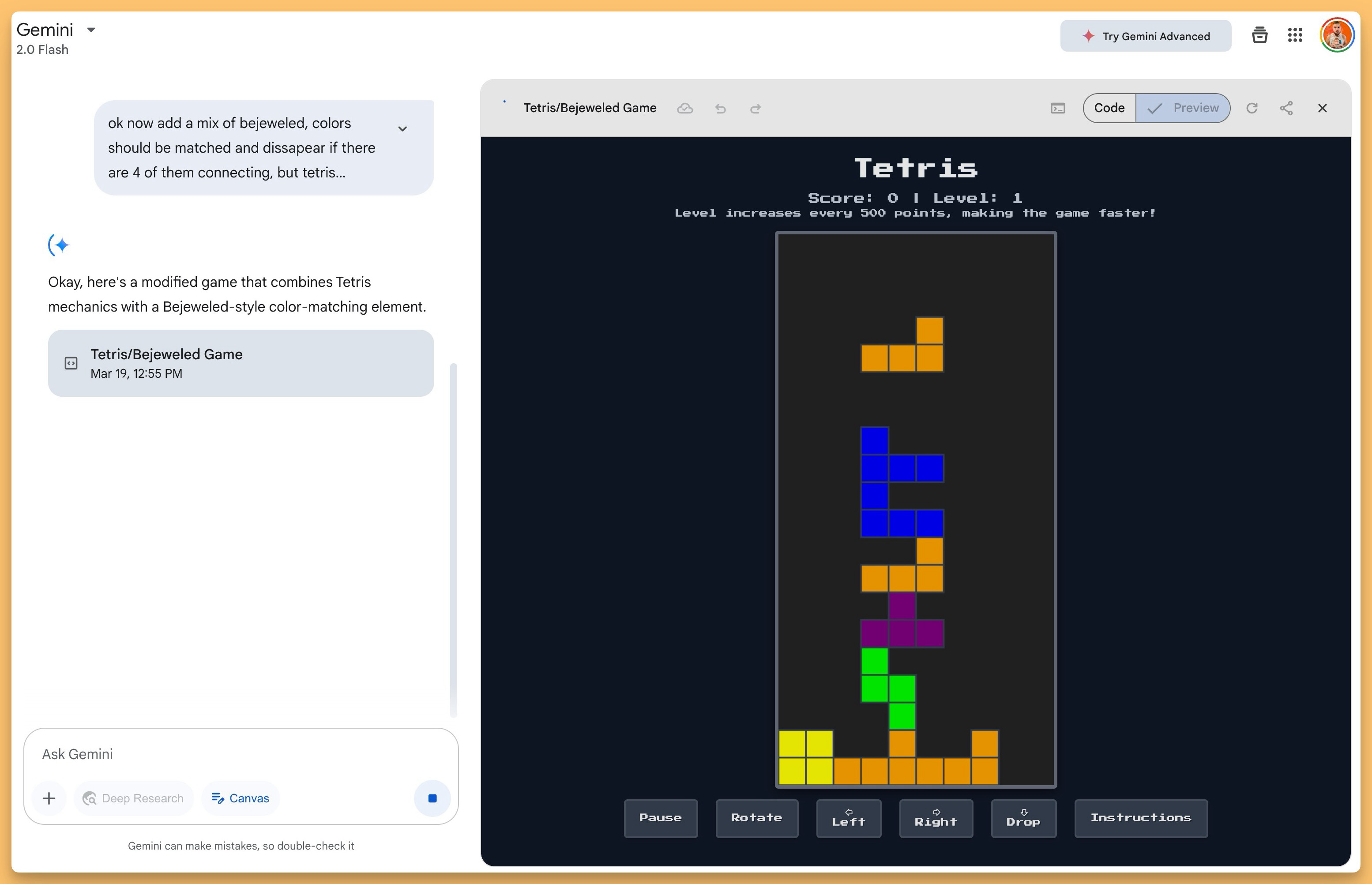This screenshot has height=884, width=1372.
Task: Open the canvas console icon
Action: click(x=1057, y=109)
